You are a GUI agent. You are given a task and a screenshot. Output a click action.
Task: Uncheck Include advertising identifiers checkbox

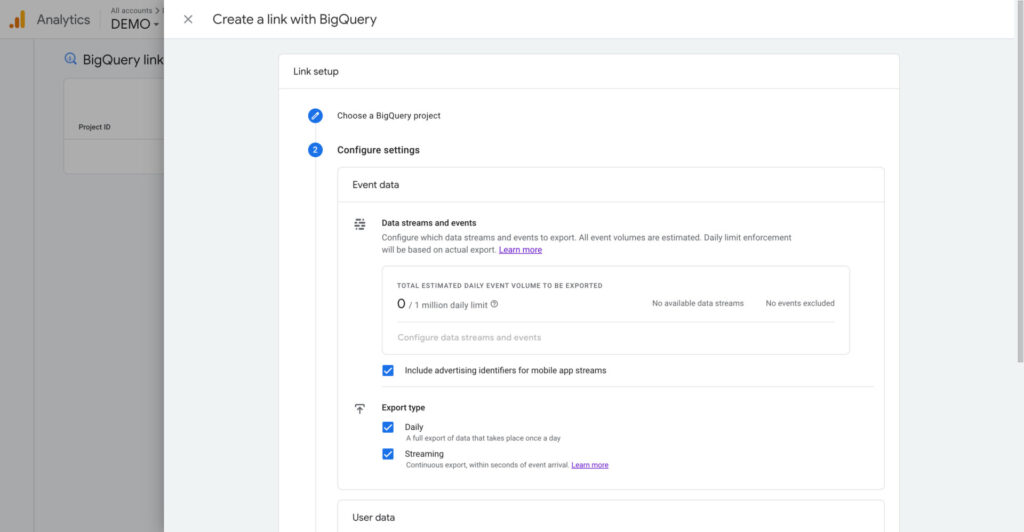[x=388, y=371]
